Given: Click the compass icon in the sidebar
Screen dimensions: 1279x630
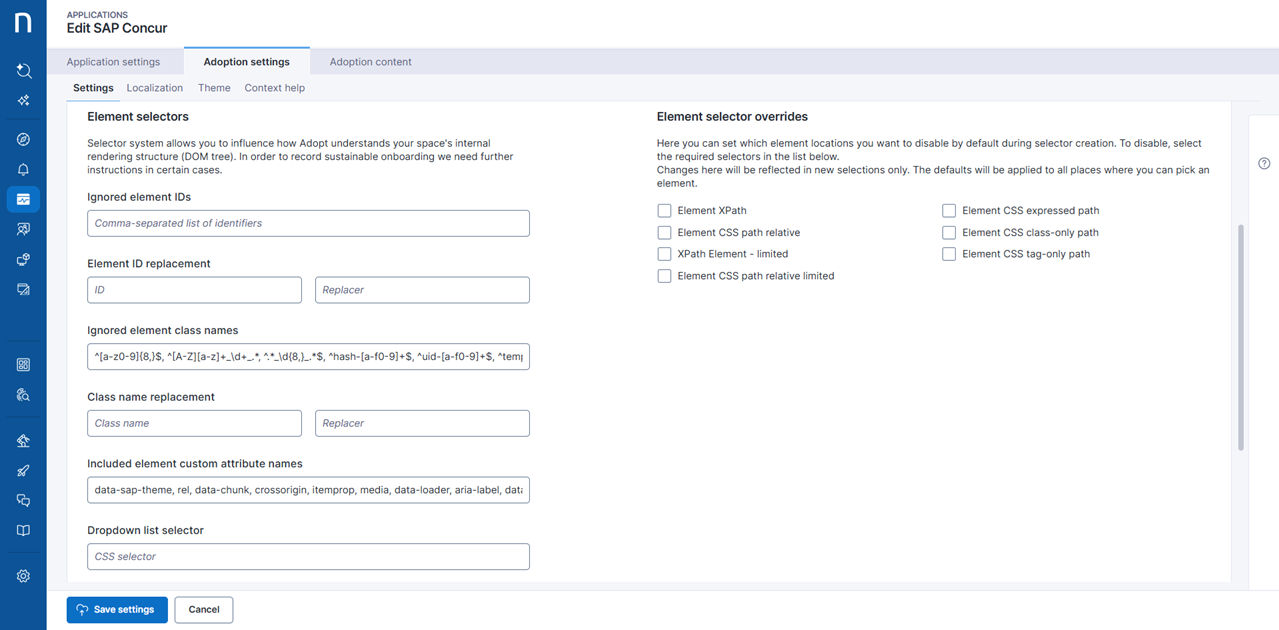Looking at the screenshot, I should point(23,140).
